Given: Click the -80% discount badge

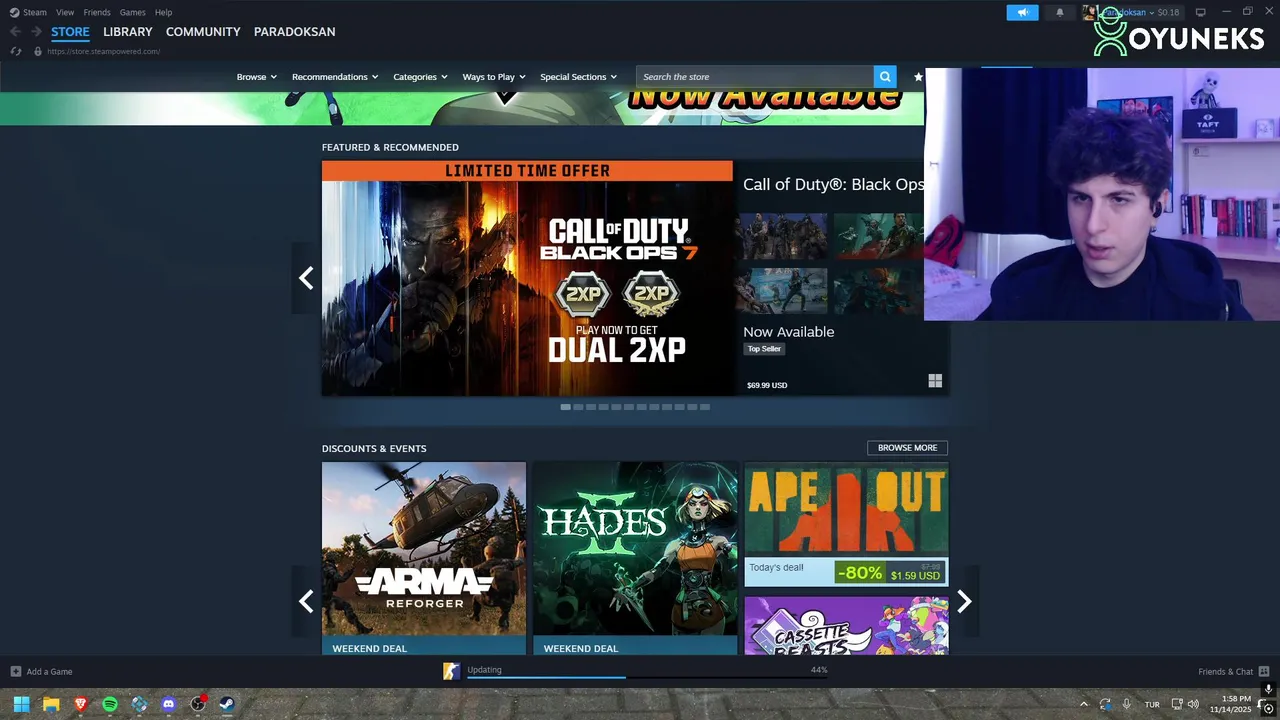Looking at the screenshot, I should [860, 573].
